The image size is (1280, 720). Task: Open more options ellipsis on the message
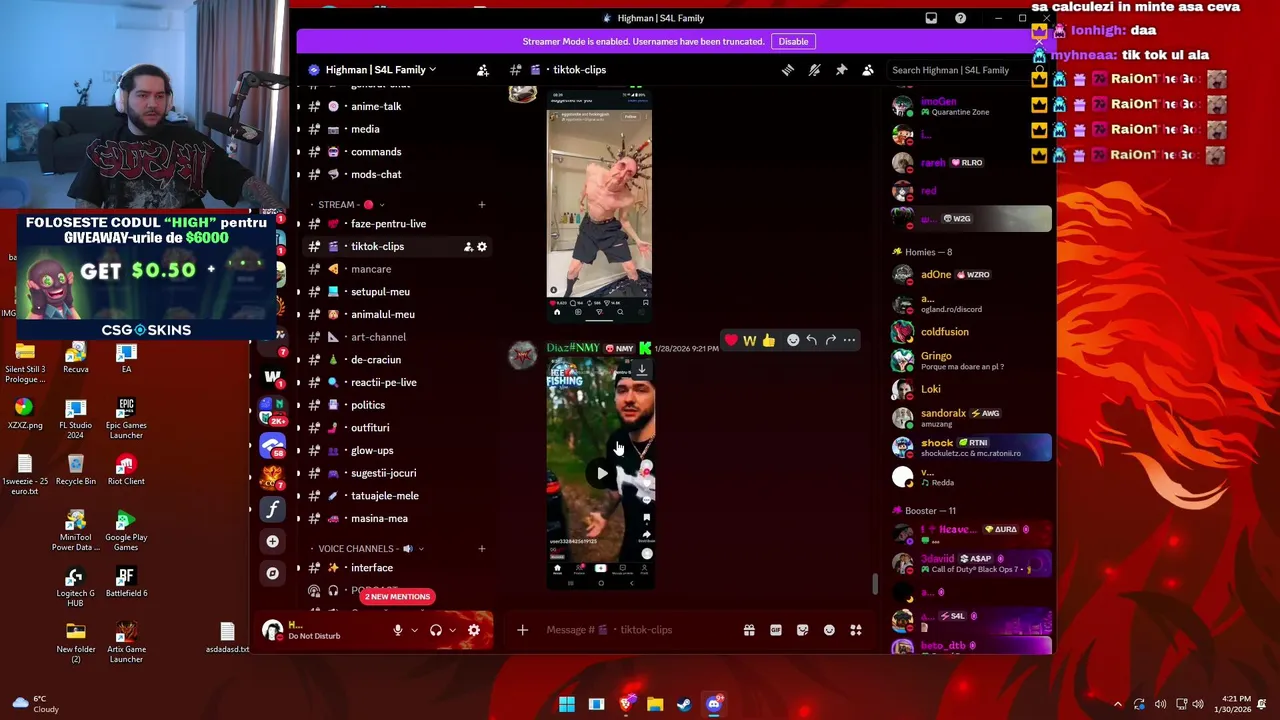click(849, 340)
